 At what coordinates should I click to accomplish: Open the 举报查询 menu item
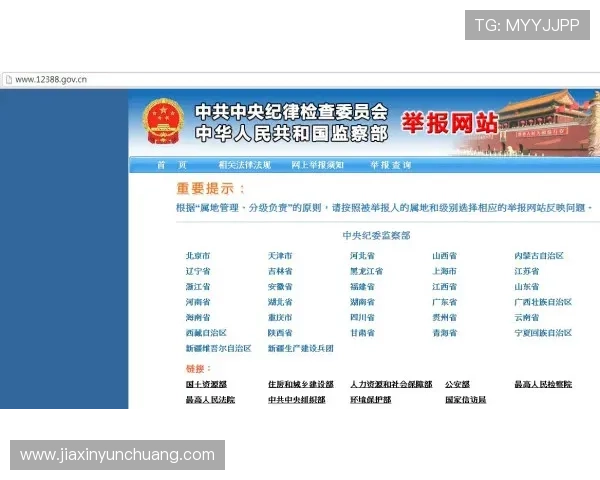point(391,165)
